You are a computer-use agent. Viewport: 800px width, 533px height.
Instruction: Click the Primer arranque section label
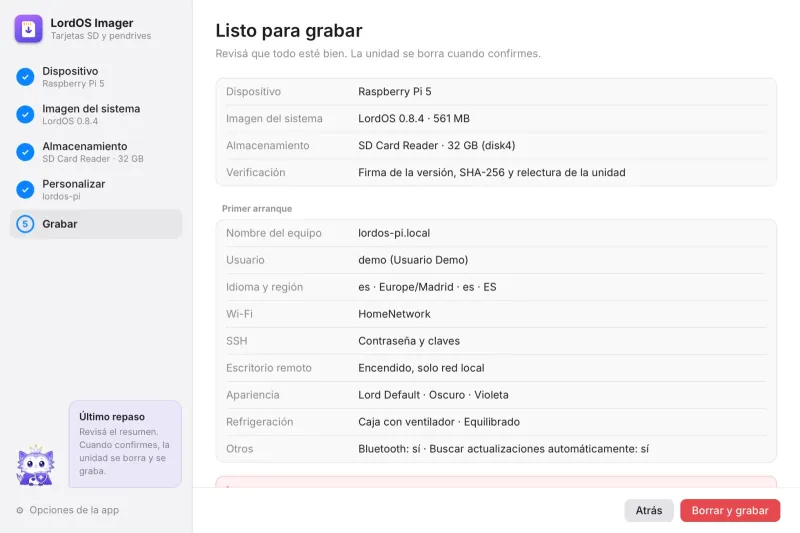tap(257, 209)
